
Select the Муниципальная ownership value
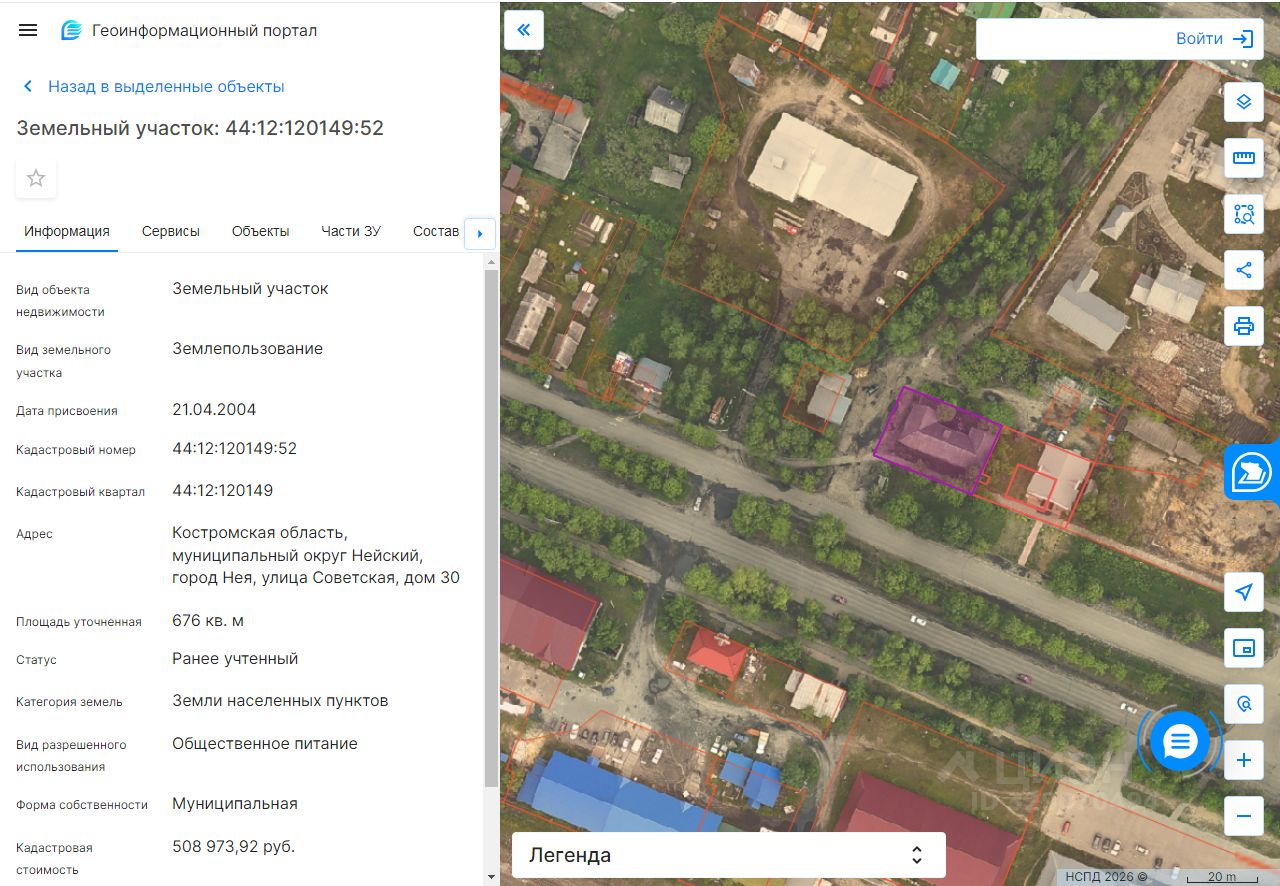235,804
